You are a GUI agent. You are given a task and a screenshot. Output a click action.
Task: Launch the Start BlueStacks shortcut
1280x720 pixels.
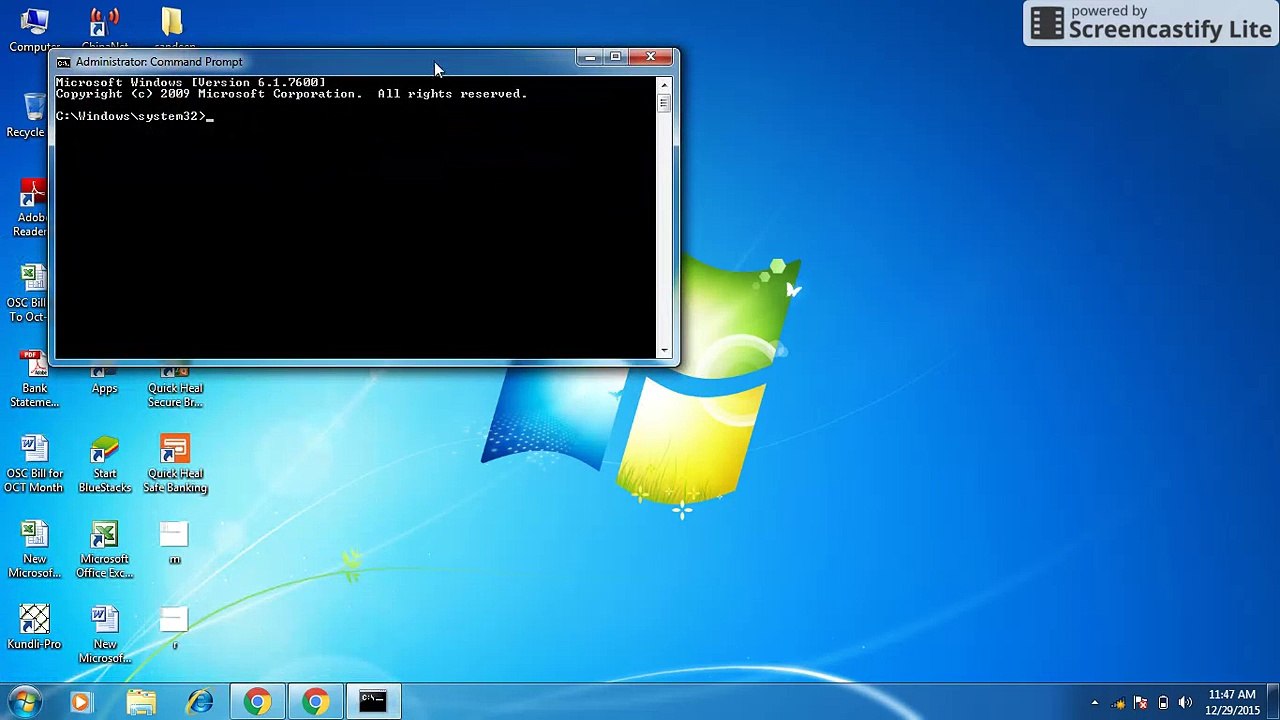[104, 464]
